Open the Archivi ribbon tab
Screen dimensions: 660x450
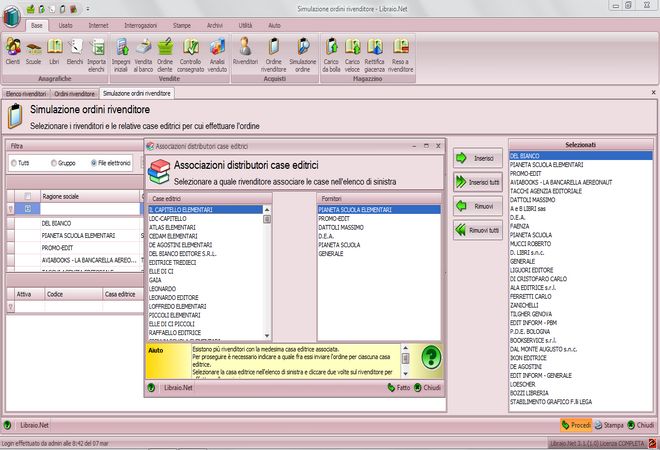[215, 26]
